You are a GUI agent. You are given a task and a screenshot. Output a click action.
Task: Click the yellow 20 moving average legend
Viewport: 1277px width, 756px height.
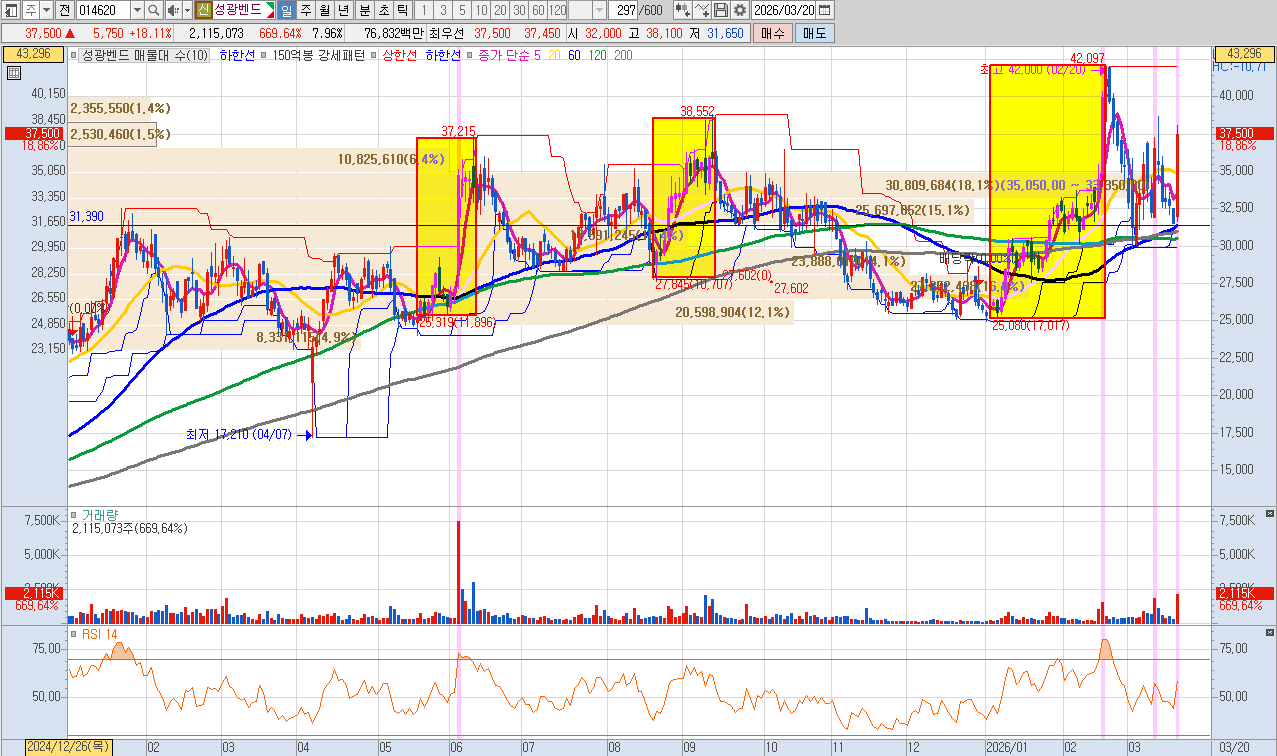553,56
